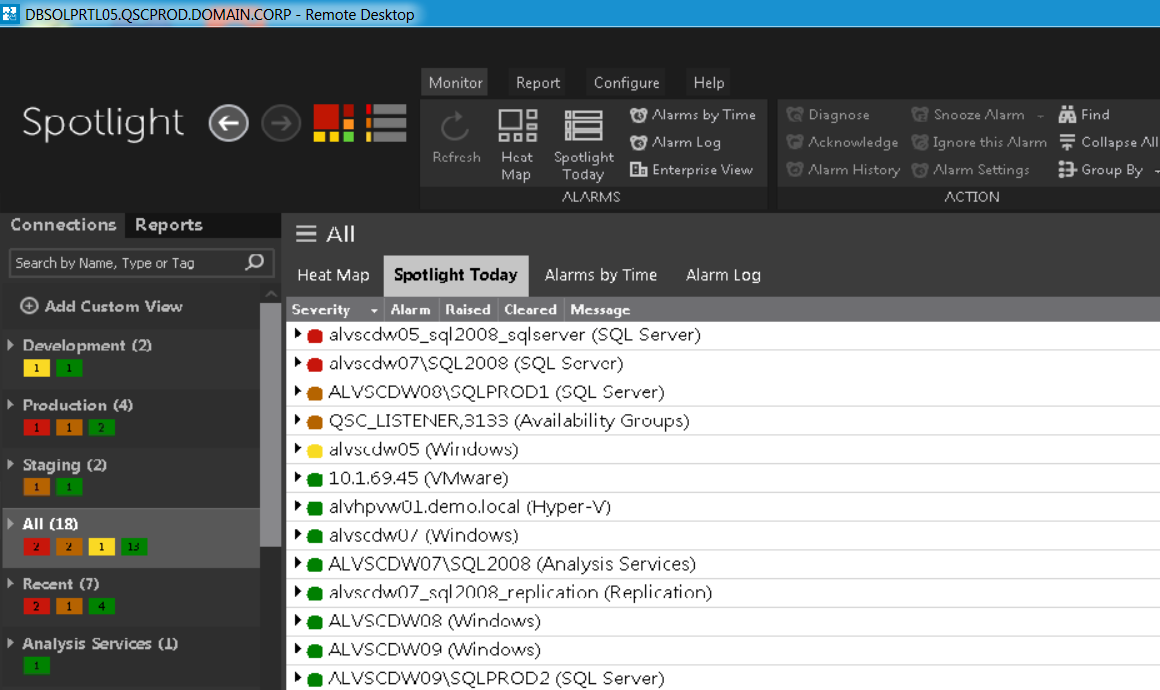Open the Report ribbon tab
Screen dimensions: 1160x690
(538, 82)
